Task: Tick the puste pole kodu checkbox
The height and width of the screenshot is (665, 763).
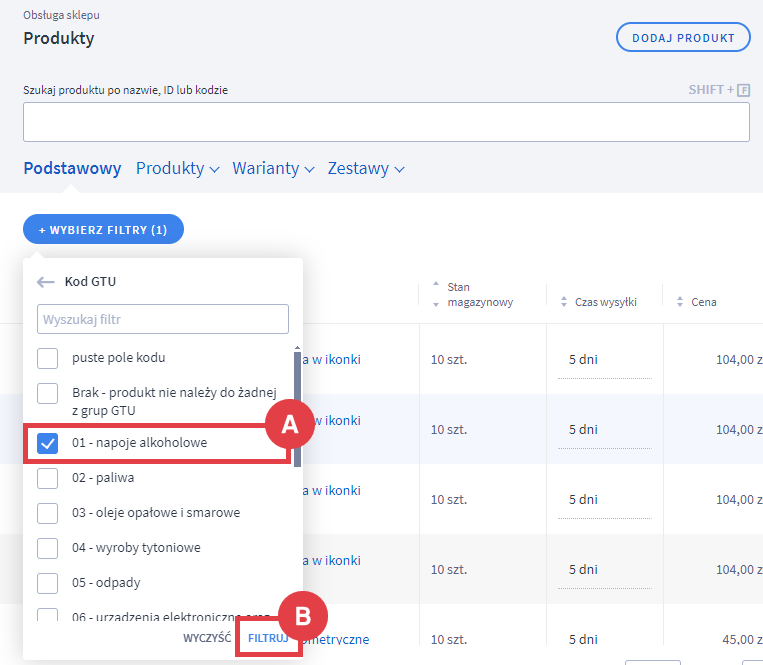Action: (47, 358)
